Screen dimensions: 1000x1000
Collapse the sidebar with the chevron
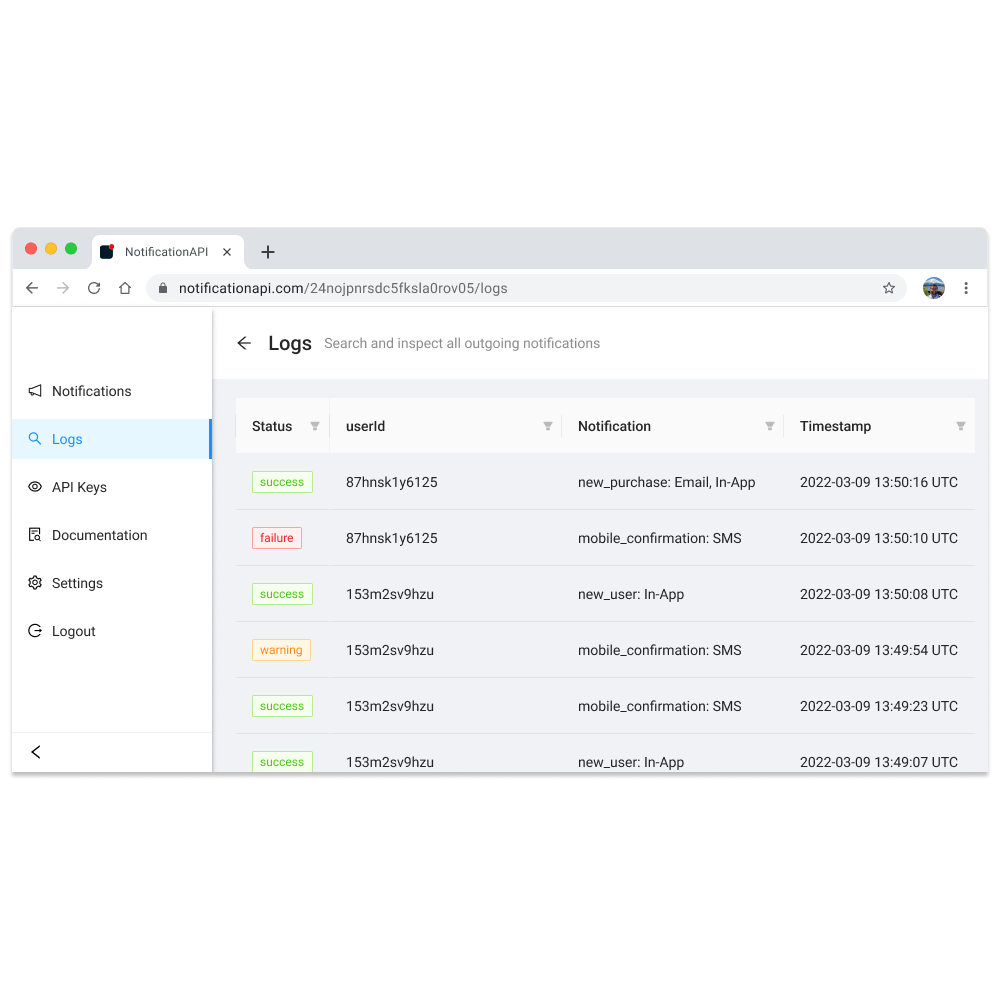tap(36, 752)
